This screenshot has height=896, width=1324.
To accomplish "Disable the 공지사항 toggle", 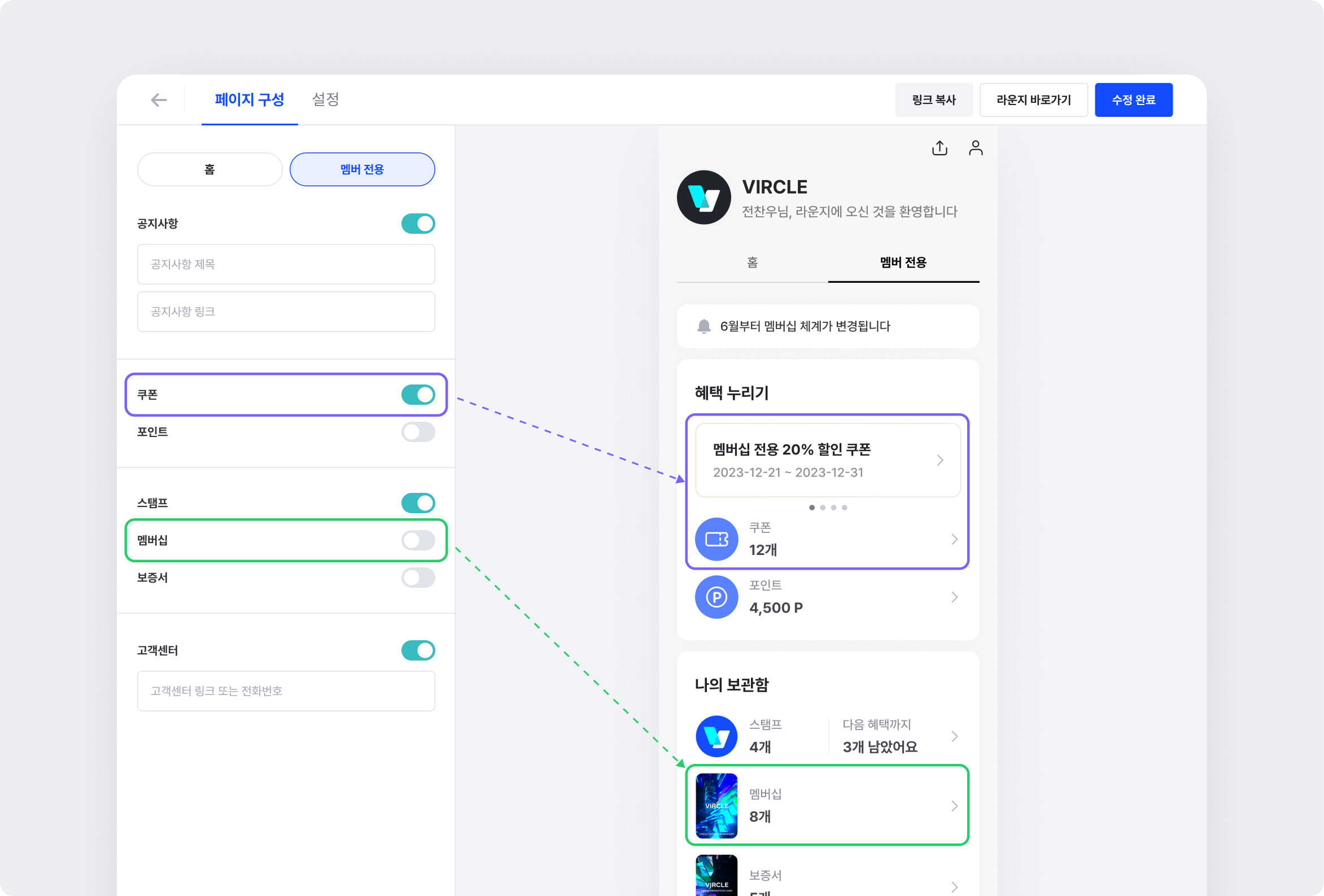I will (418, 223).
